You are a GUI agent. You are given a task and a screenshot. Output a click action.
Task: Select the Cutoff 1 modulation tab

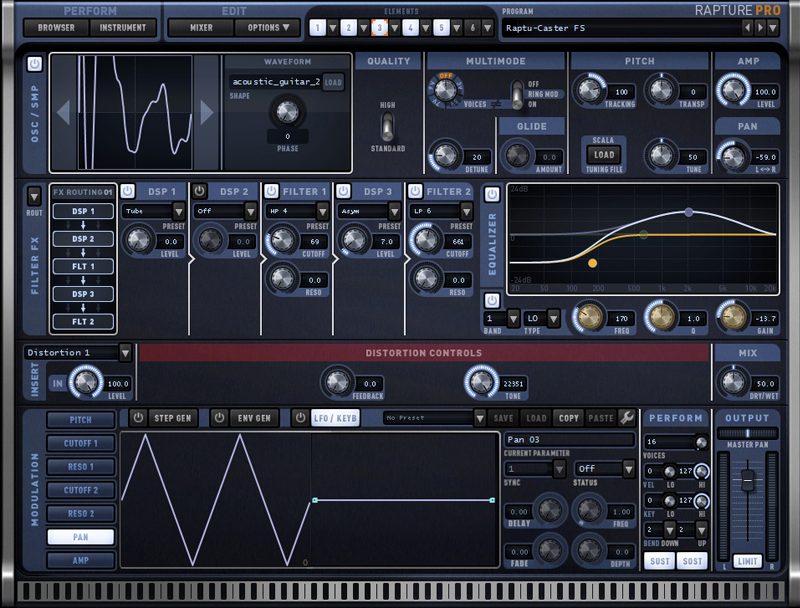pyautogui.click(x=81, y=443)
